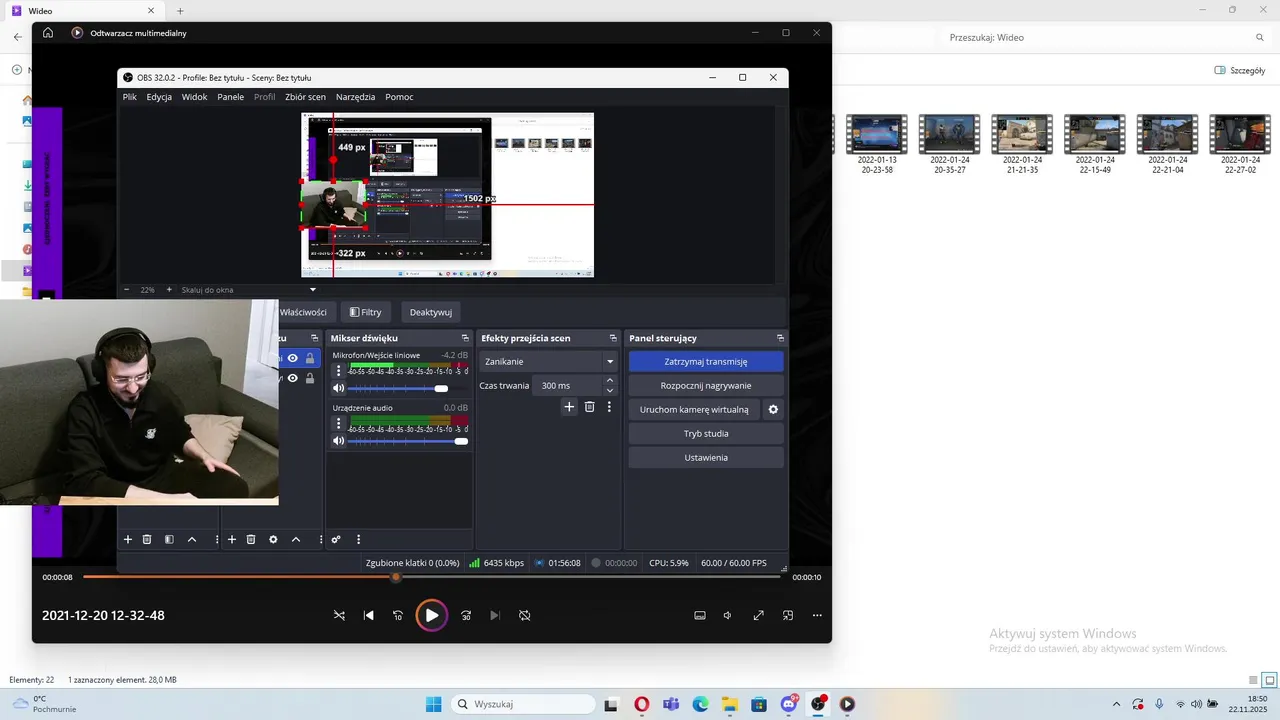Click the 300 ms duration field

(567, 385)
